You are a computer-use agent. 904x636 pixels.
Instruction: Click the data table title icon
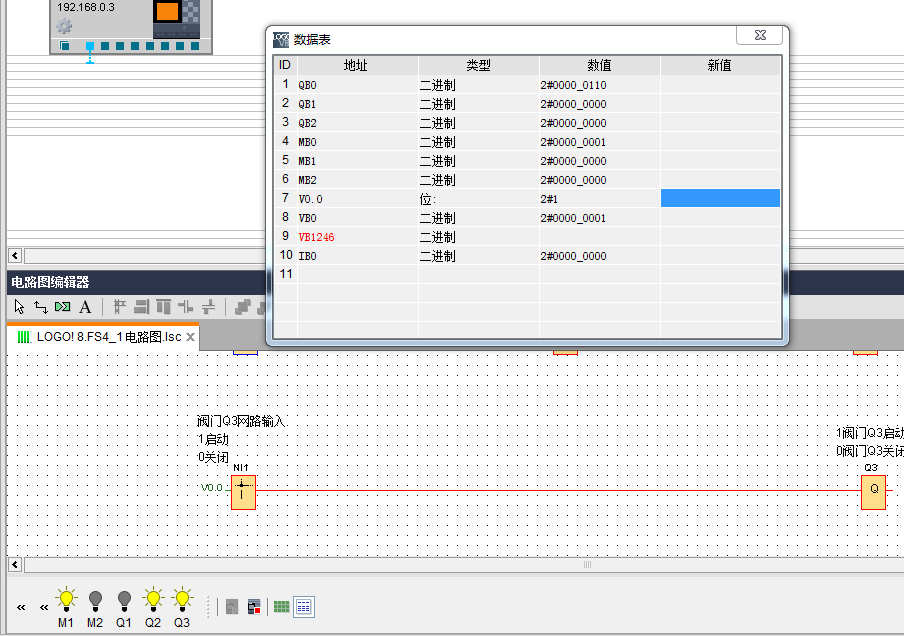point(281,39)
